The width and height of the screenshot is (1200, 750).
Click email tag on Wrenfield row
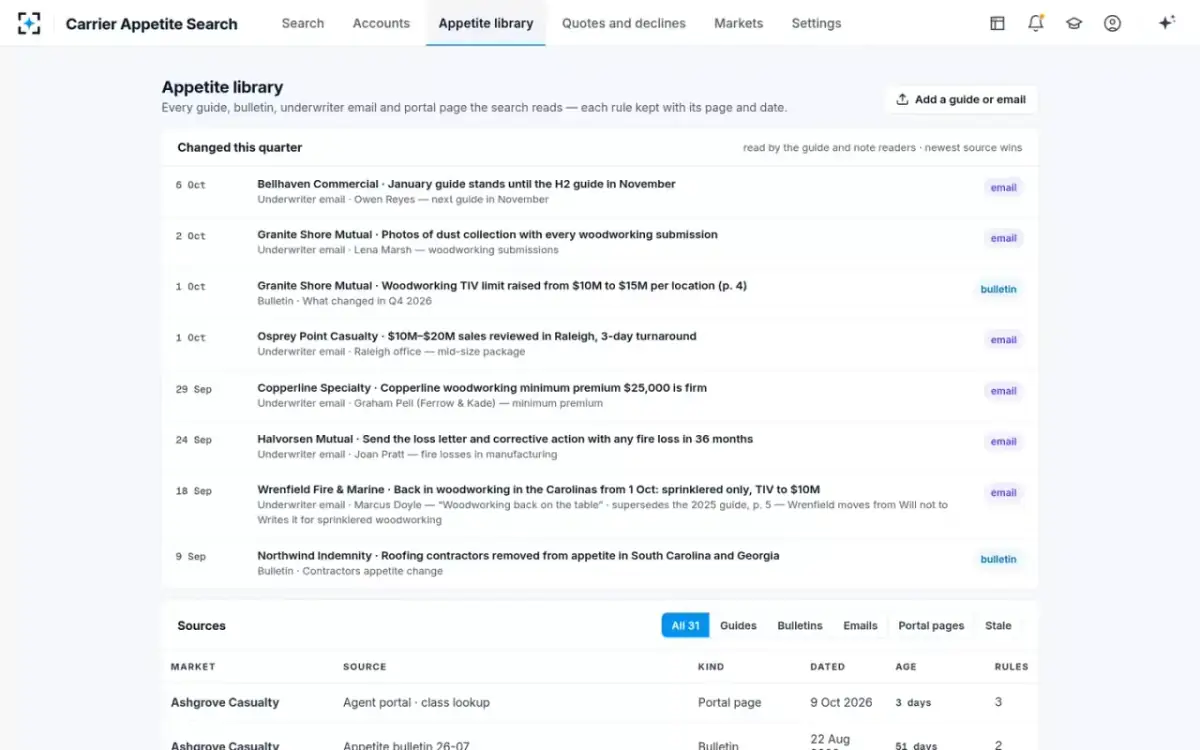point(1003,493)
